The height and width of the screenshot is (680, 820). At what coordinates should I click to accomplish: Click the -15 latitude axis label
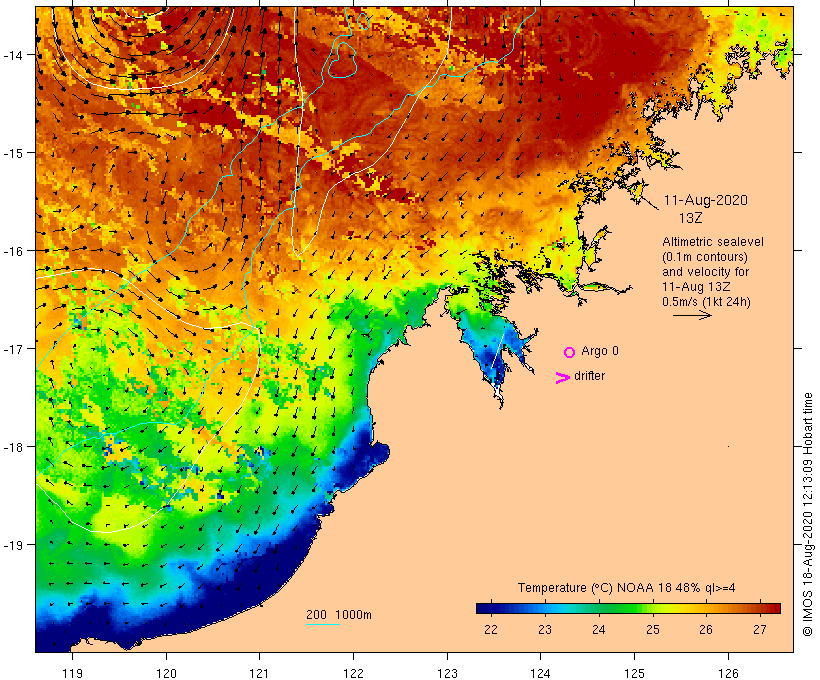click(x=12, y=153)
